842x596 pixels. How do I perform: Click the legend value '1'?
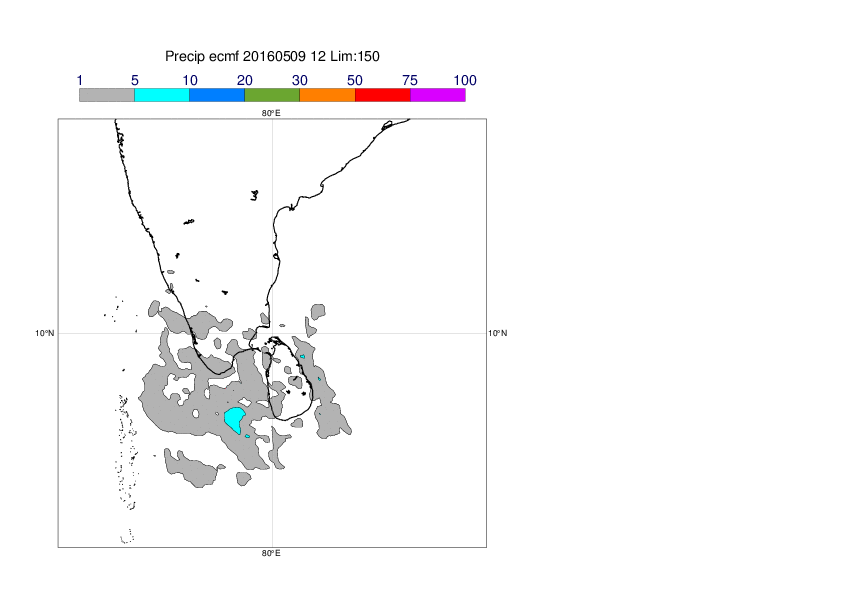(79, 81)
